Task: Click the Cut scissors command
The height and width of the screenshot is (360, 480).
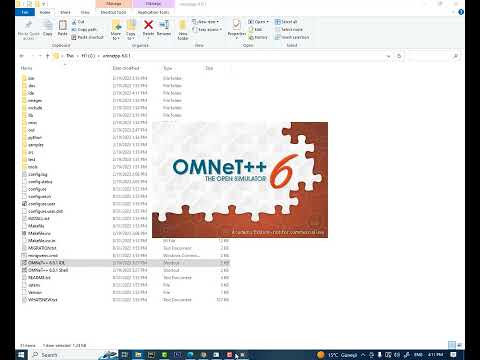Action: [x=78, y=22]
